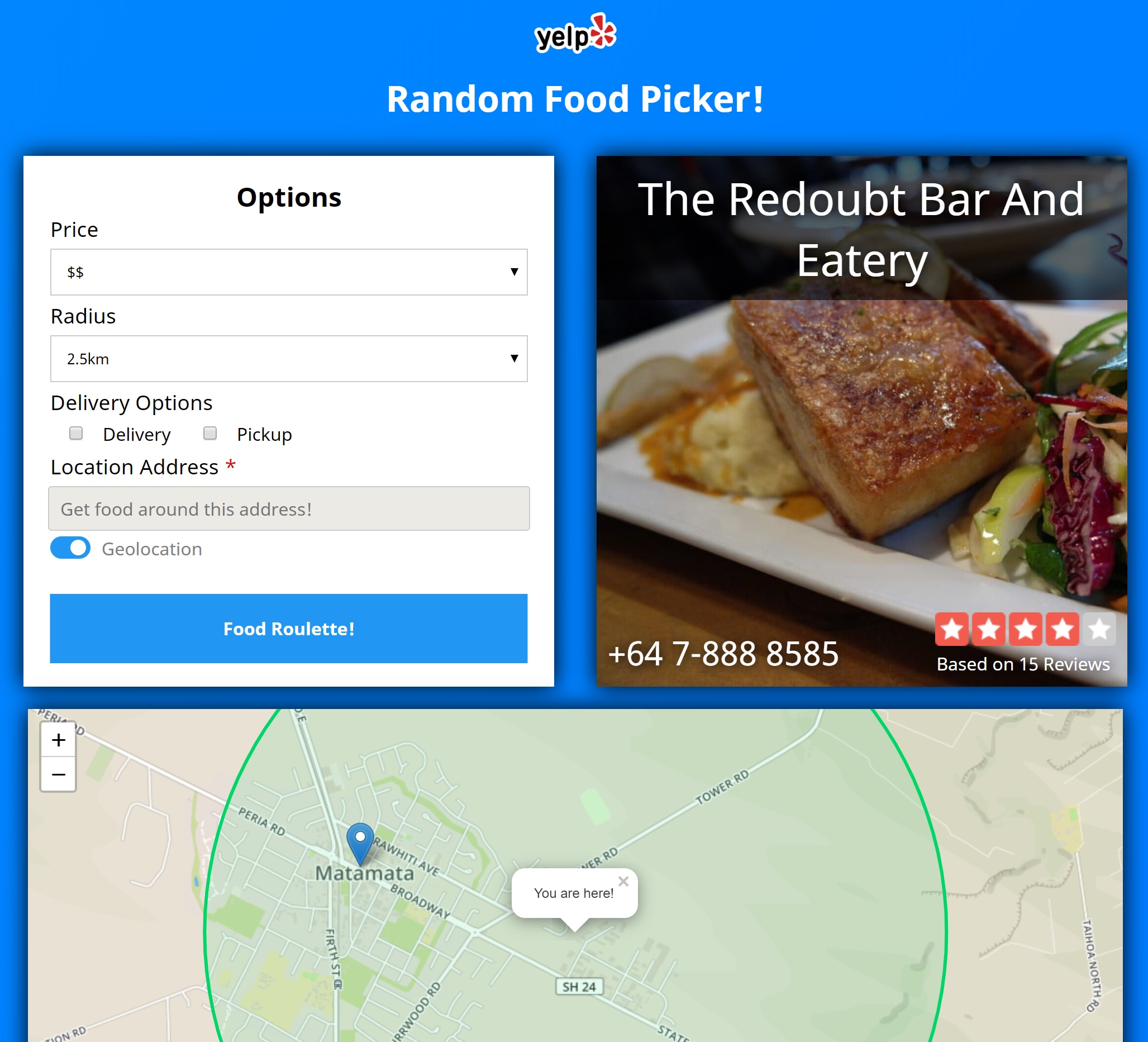Click the Location Address input field
The height and width of the screenshot is (1042, 1148).
289,509
